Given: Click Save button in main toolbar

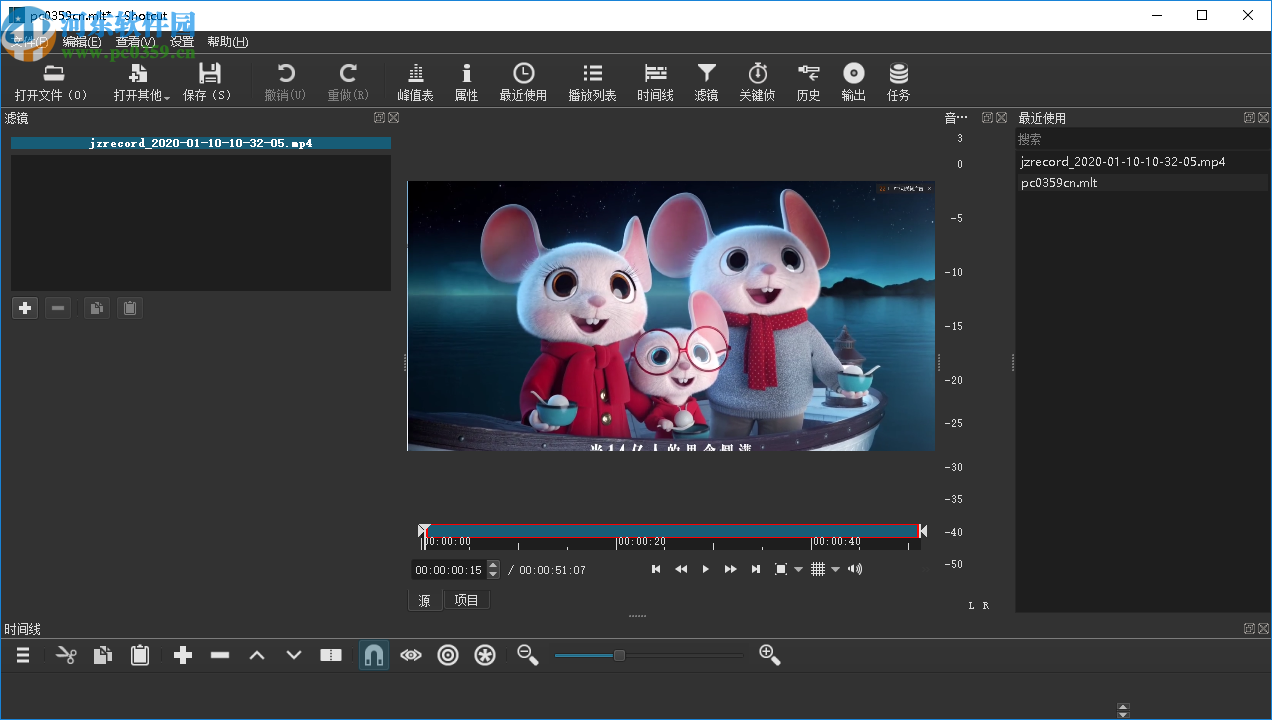Looking at the screenshot, I should 207,82.
